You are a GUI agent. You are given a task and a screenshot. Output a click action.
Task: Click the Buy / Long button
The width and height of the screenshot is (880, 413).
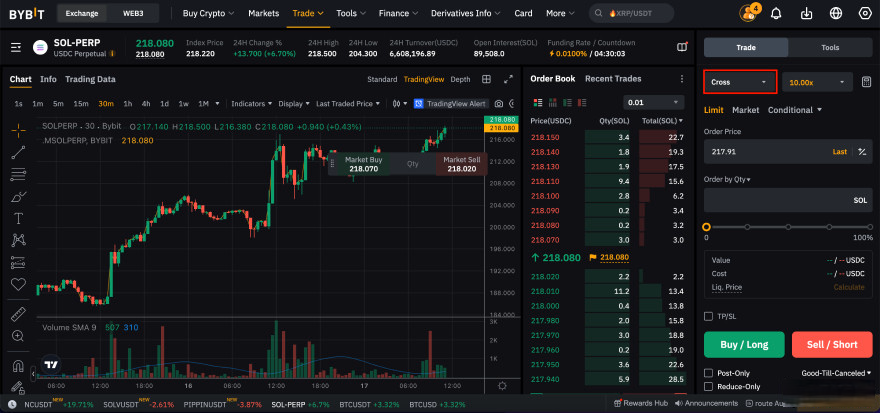744,345
